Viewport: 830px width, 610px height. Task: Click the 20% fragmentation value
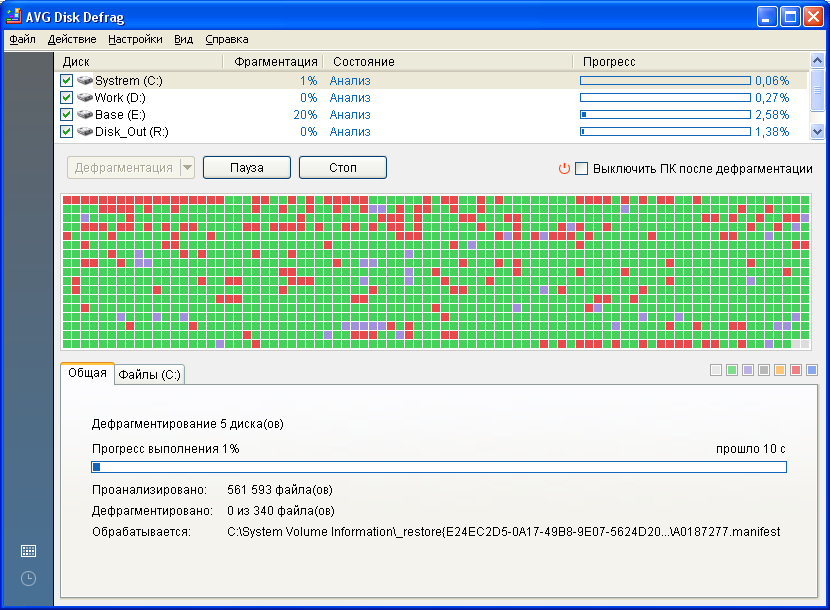click(305, 114)
